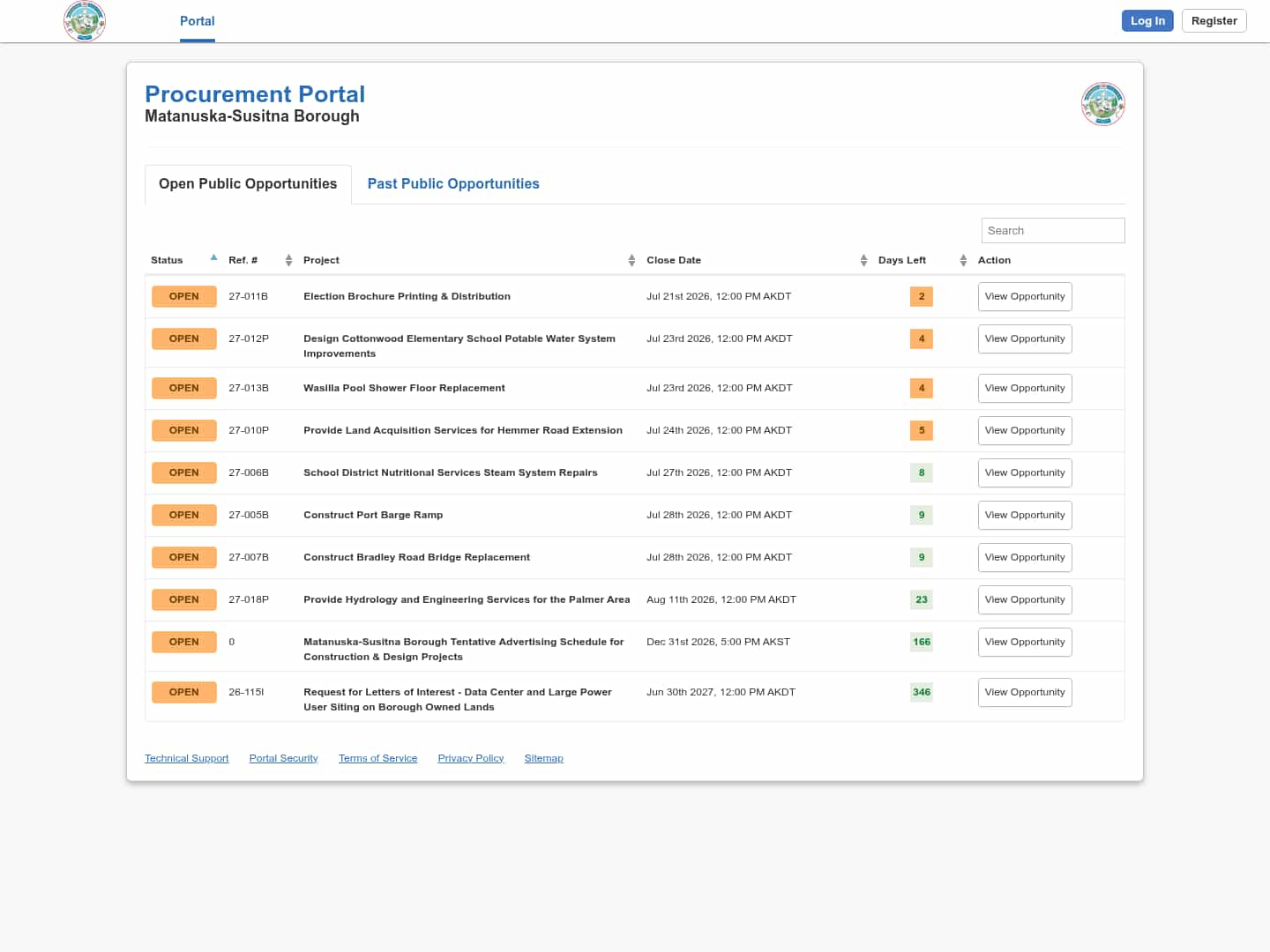View Opportunity for Election Brochure Printing
The width and height of the screenshot is (1270, 952).
point(1025,296)
